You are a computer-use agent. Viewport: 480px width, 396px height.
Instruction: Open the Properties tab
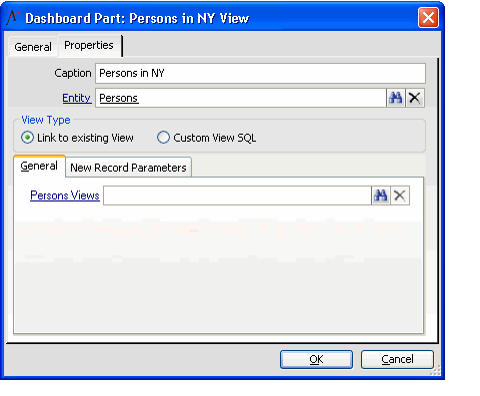pos(89,45)
